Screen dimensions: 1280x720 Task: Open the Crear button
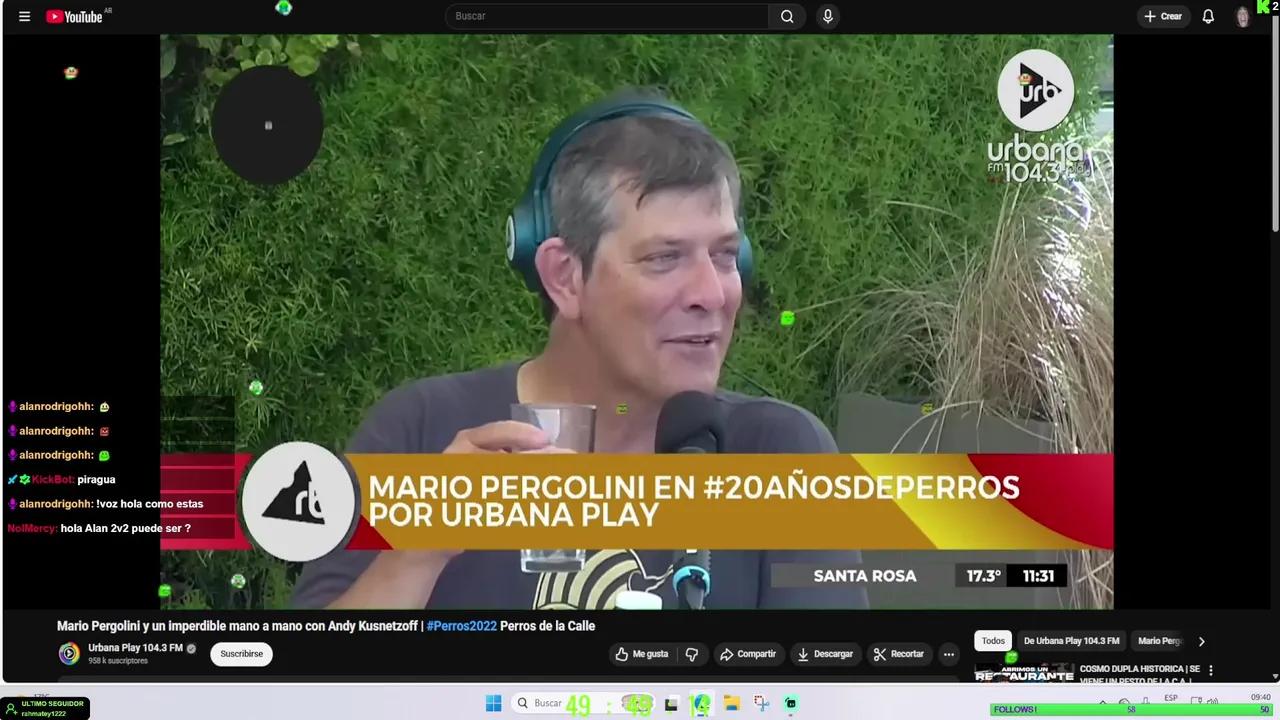(1163, 16)
